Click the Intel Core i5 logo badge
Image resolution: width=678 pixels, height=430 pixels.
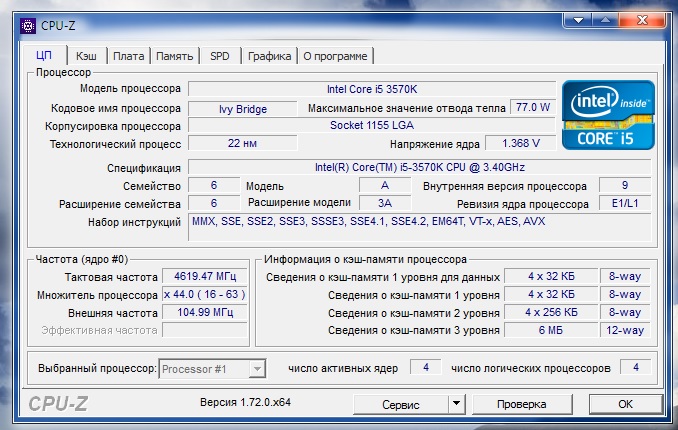608,115
